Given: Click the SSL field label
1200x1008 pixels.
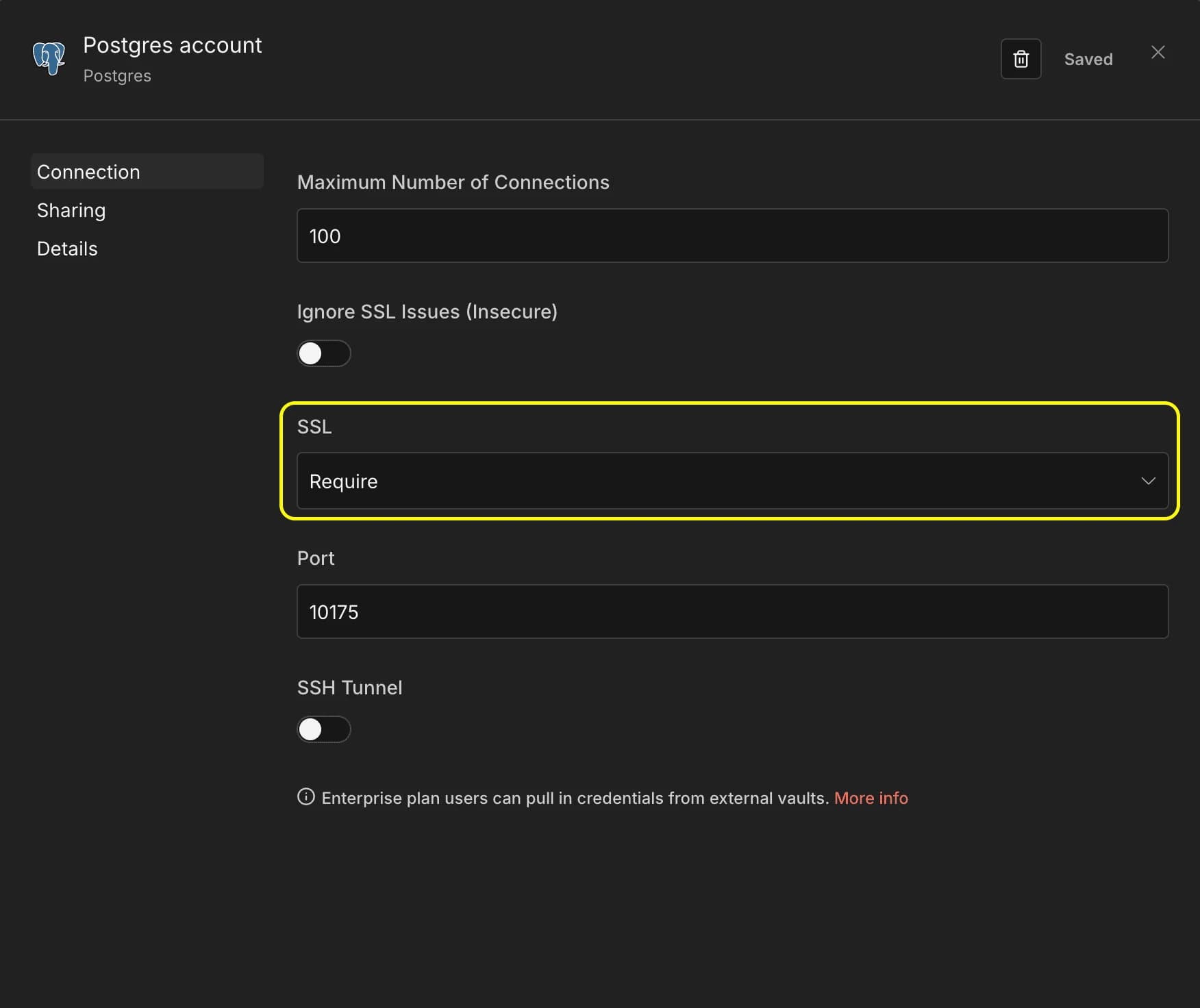Looking at the screenshot, I should [x=314, y=427].
